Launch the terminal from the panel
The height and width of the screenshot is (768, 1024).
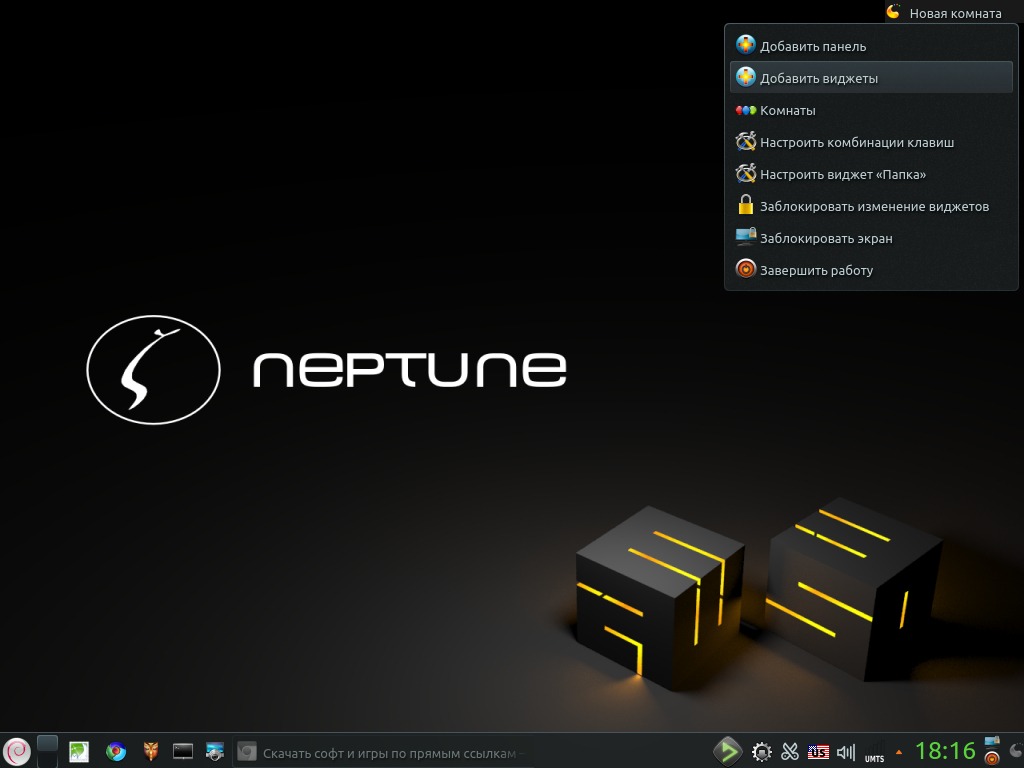point(183,752)
